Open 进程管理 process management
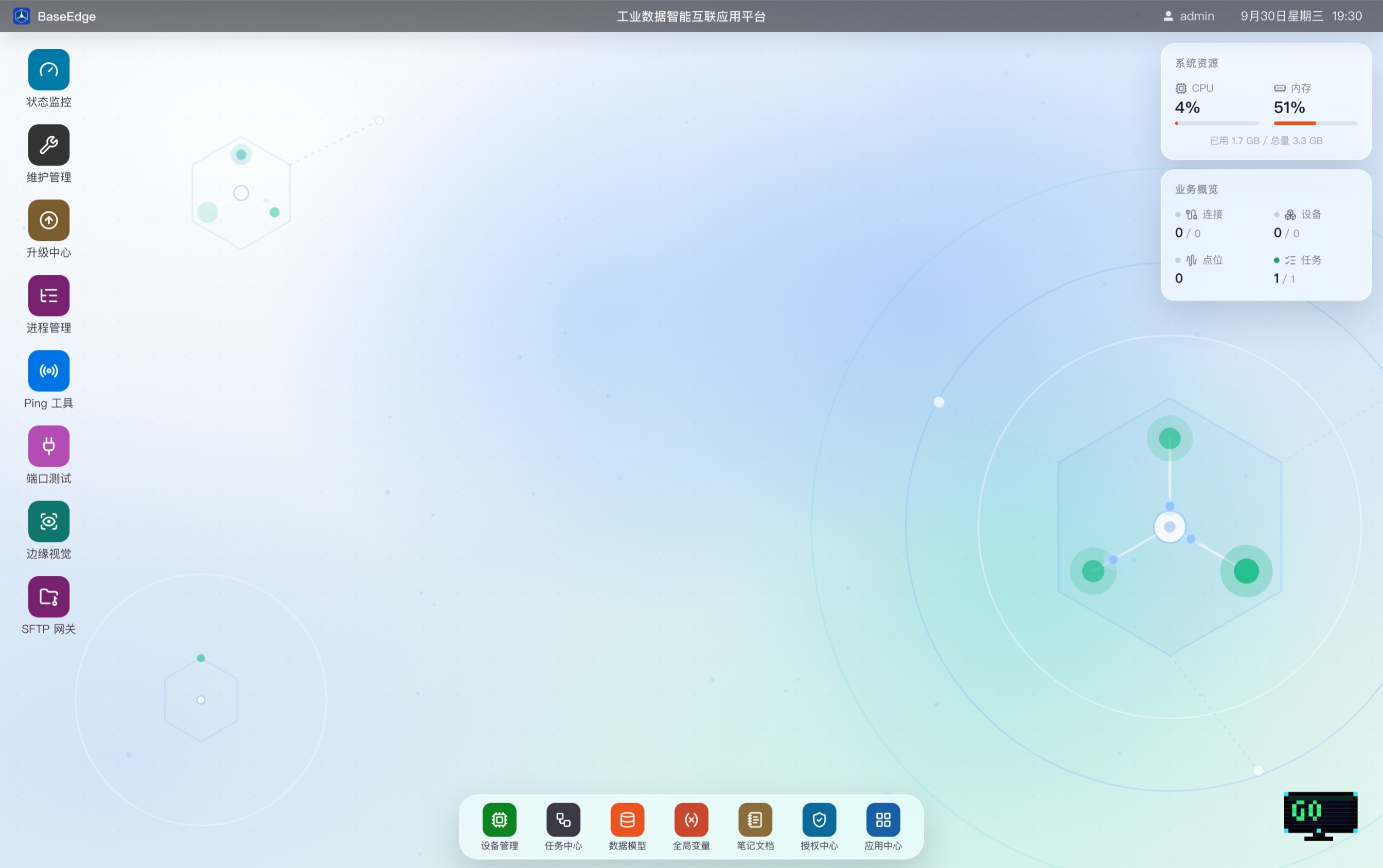Image resolution: width=1383 pixels, height=868 pixels. coord(49,295)
